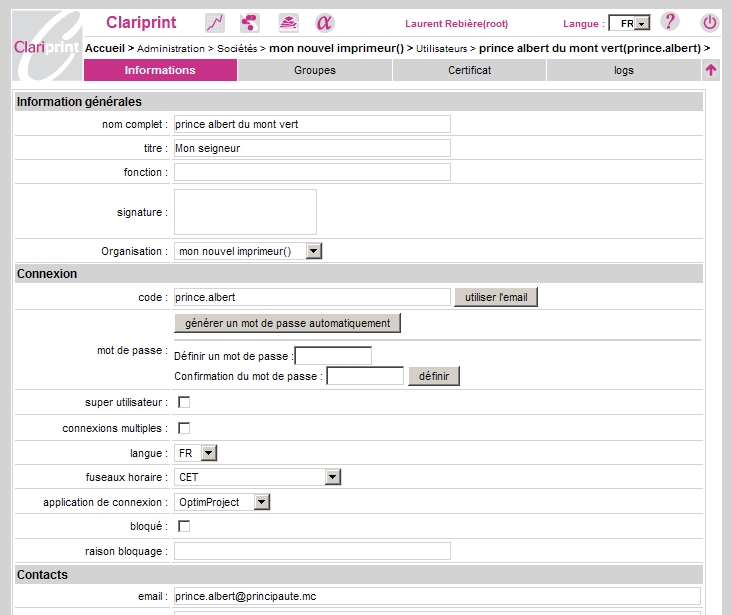Viewport: 732px width, 615px height.
Task: Open the Certificat tab
Action: click(x=469, y=70)
